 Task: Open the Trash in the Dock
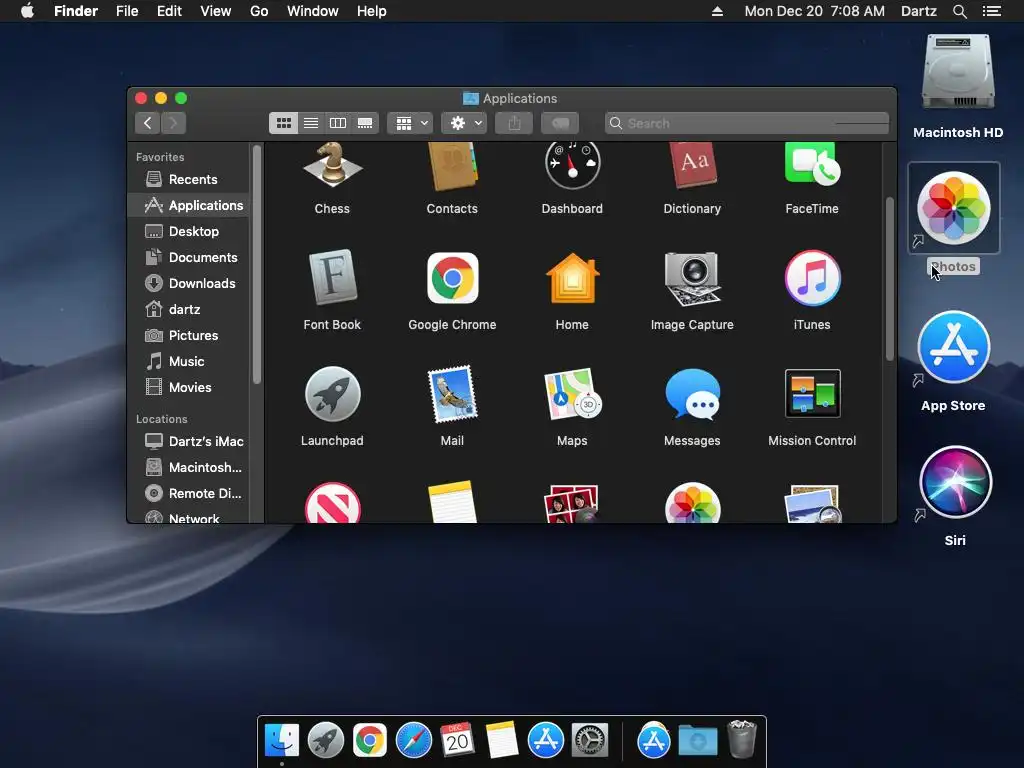click(741, 739)
